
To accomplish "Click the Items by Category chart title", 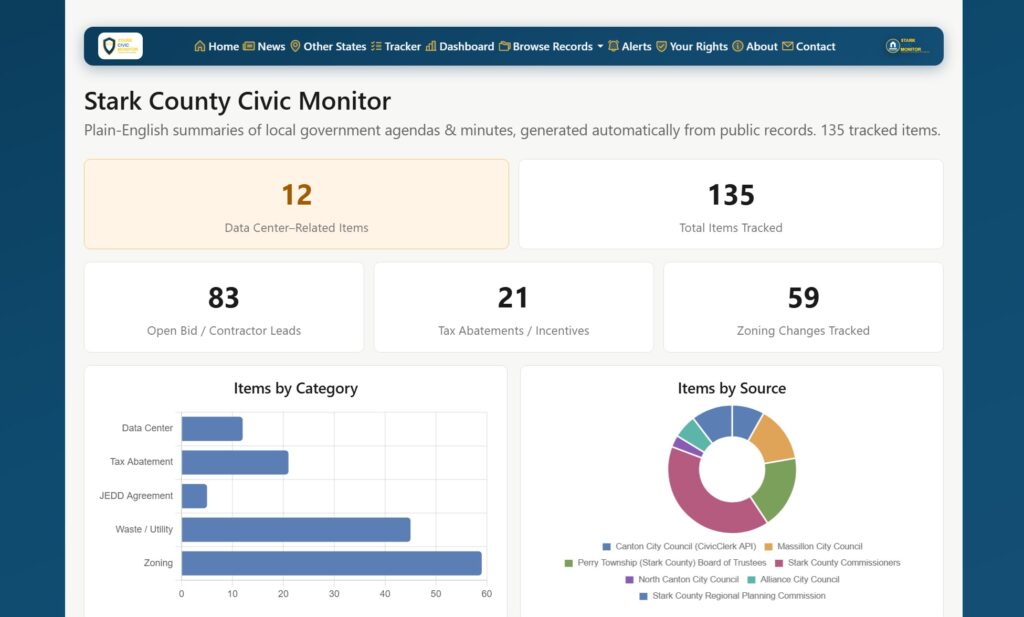I will pyautogui.click(x=296, y=388).
